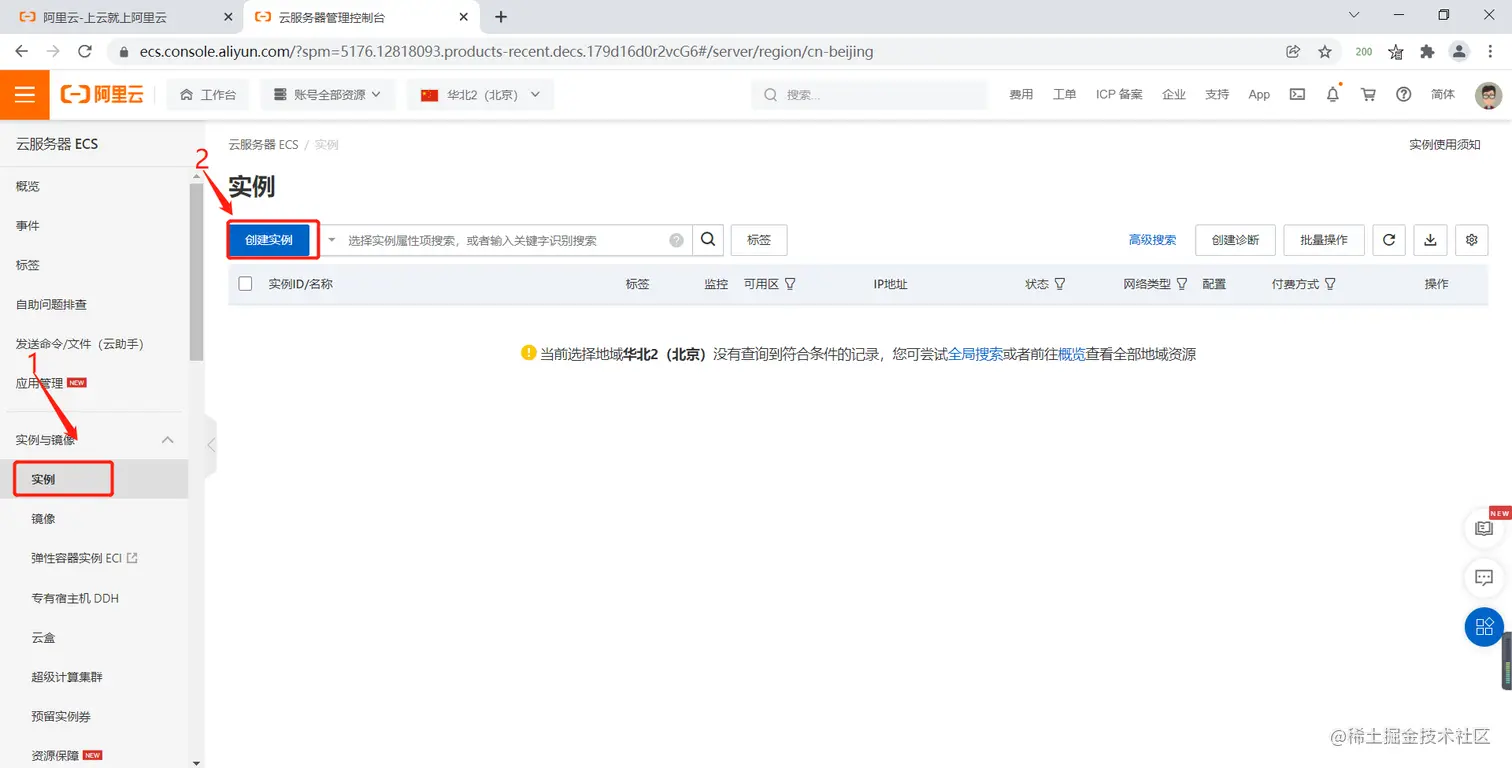Filter by 状态 column
Screen dimensions: 1512x768
point(1060,284)
